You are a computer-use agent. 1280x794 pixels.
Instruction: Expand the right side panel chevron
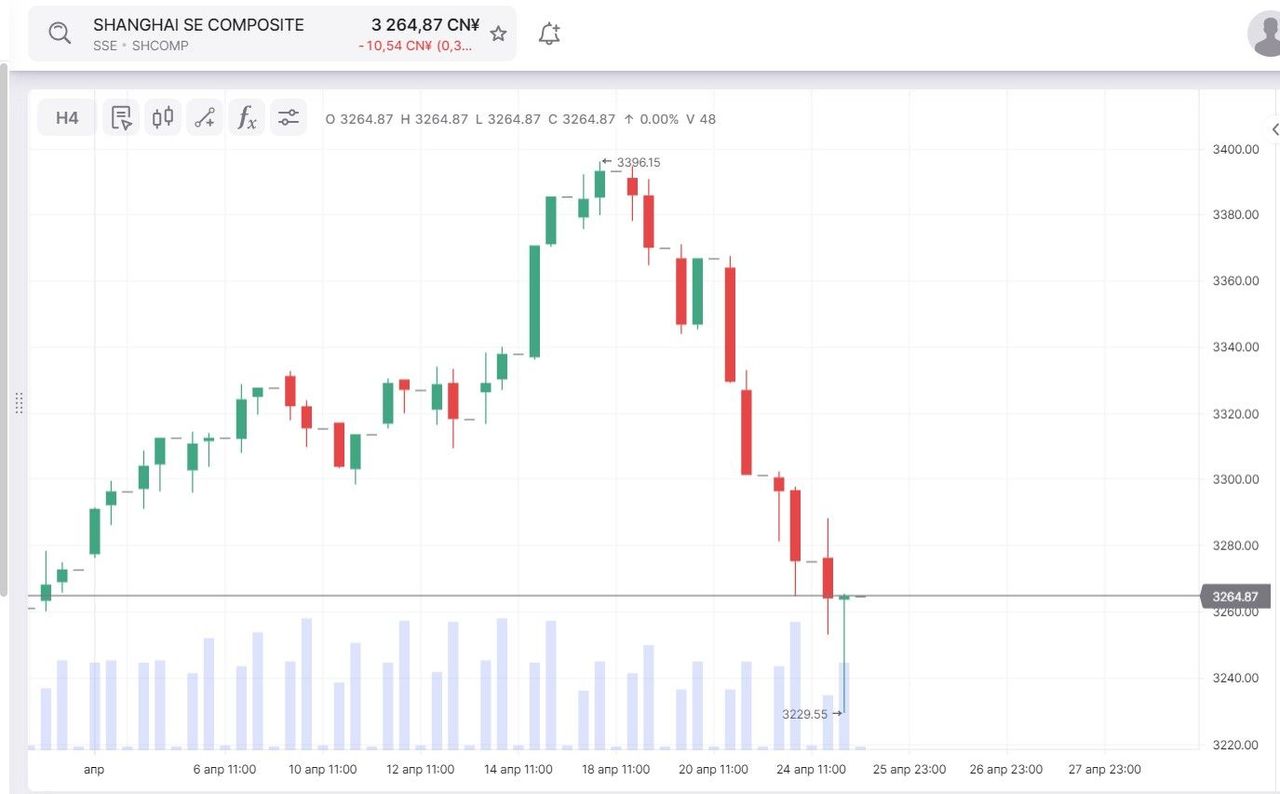pyautogui.click(x=1275, y=130)
